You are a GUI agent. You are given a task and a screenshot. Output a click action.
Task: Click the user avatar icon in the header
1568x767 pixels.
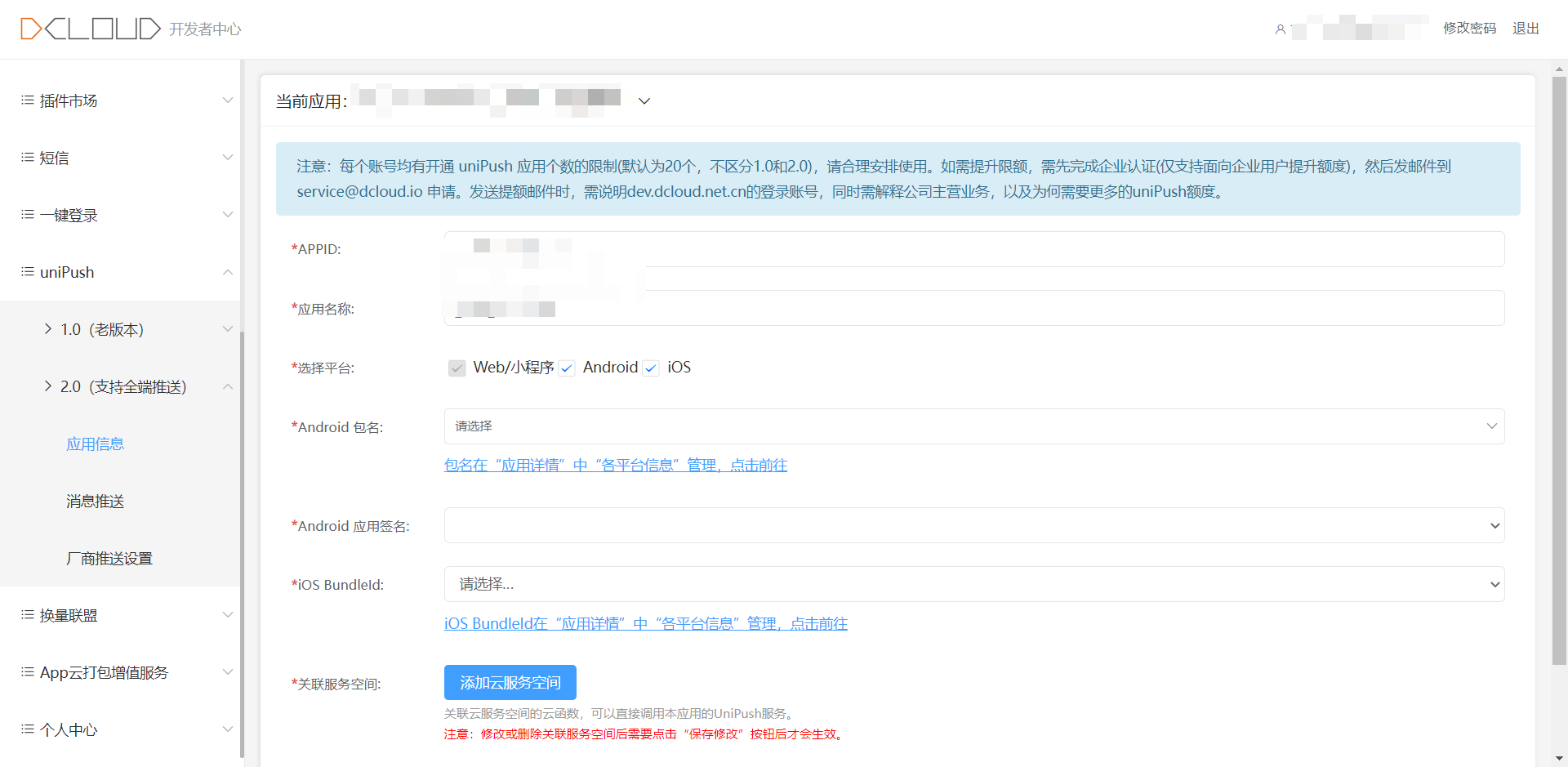pos(1280,29)
